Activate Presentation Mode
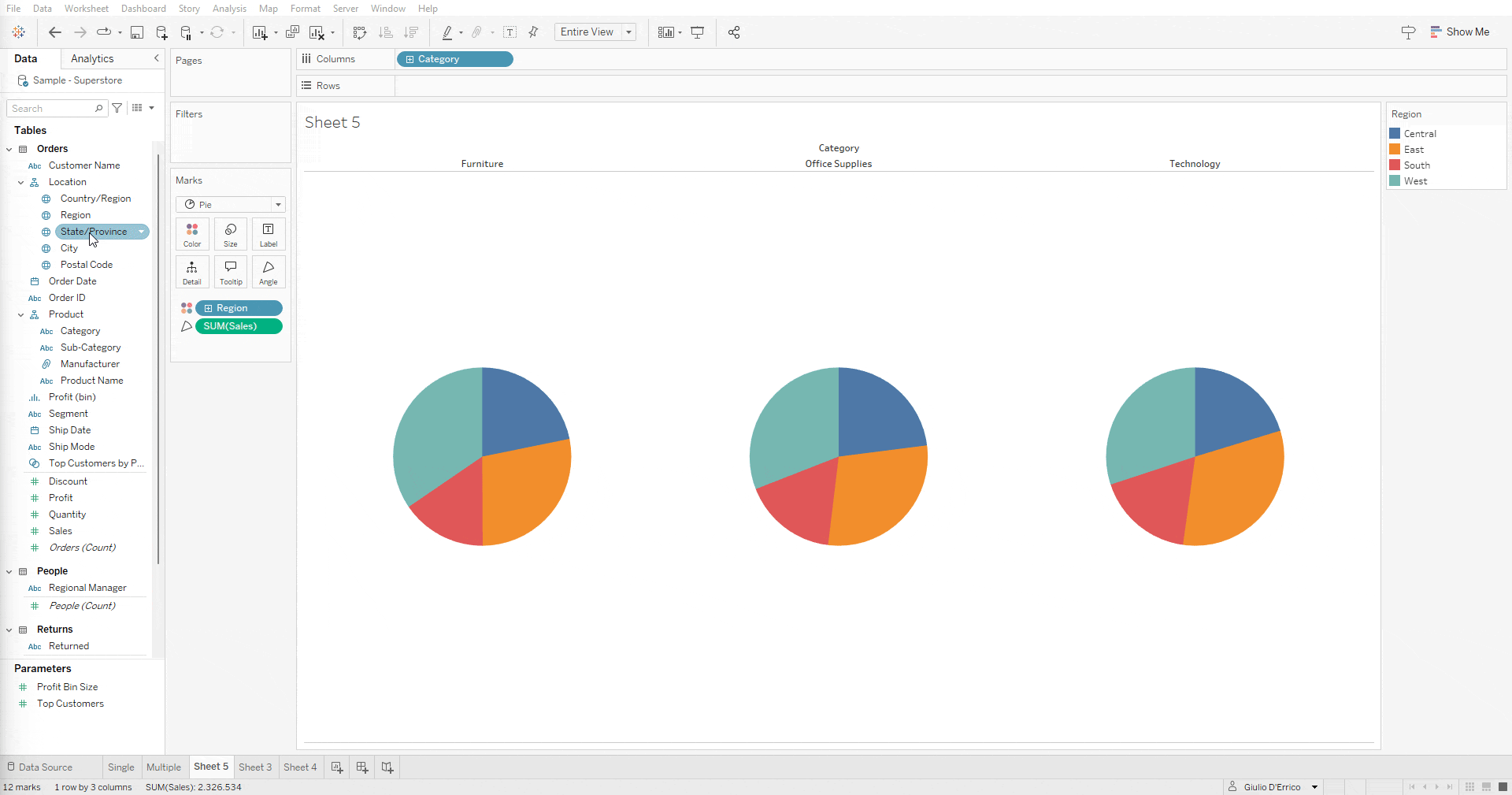This screenshot has height=795, width=1512. [x=698, y=32]
